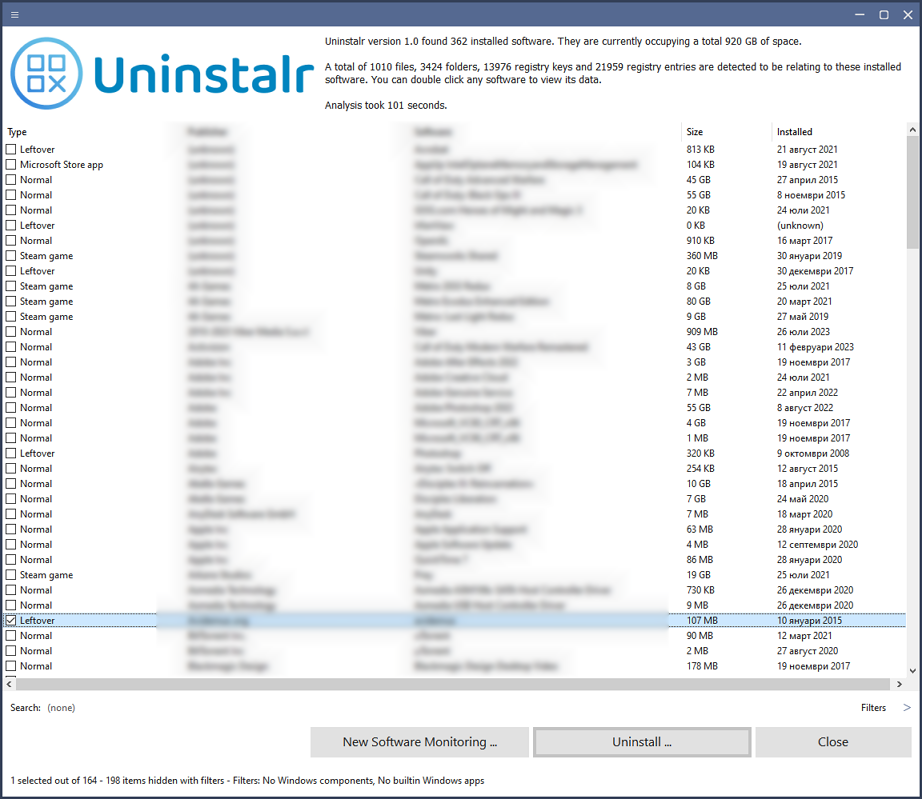Expand the Filters arrow
This screenshot has width=922, height=799.
(x=907, y=707)
